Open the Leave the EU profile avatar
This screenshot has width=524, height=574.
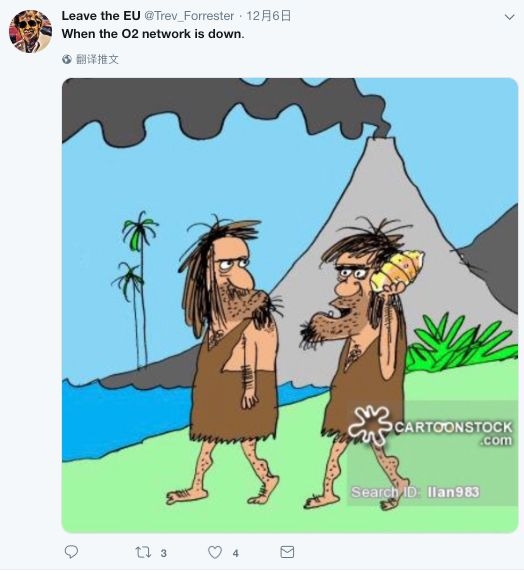30,31
